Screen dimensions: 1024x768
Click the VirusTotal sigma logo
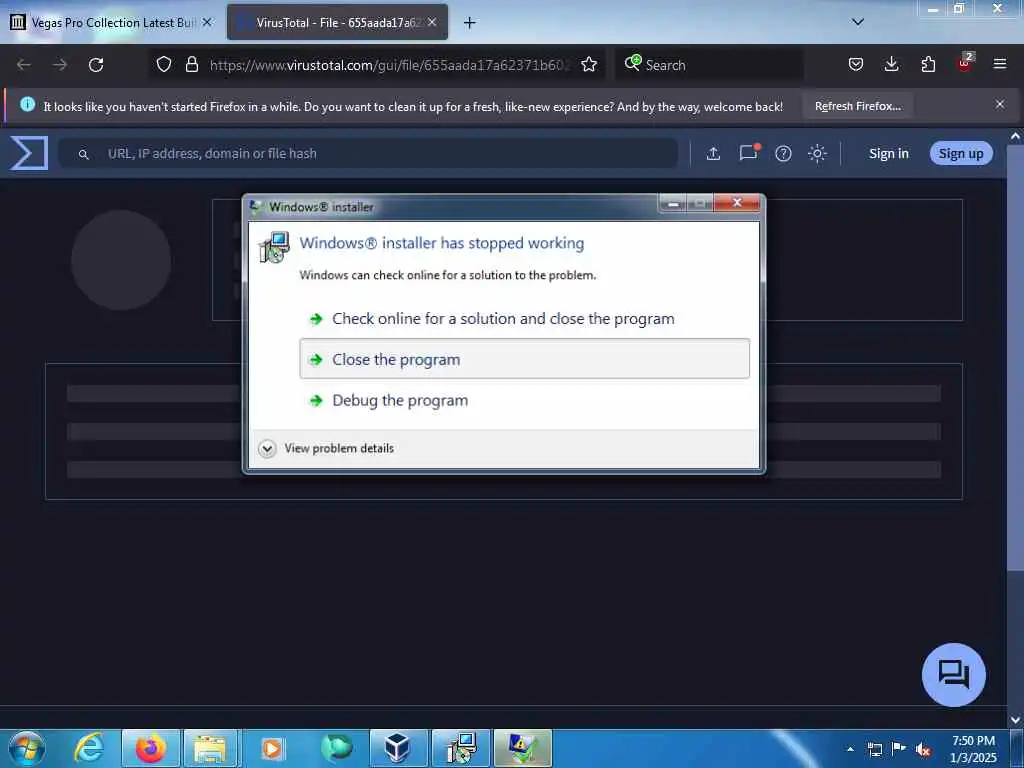29,153
